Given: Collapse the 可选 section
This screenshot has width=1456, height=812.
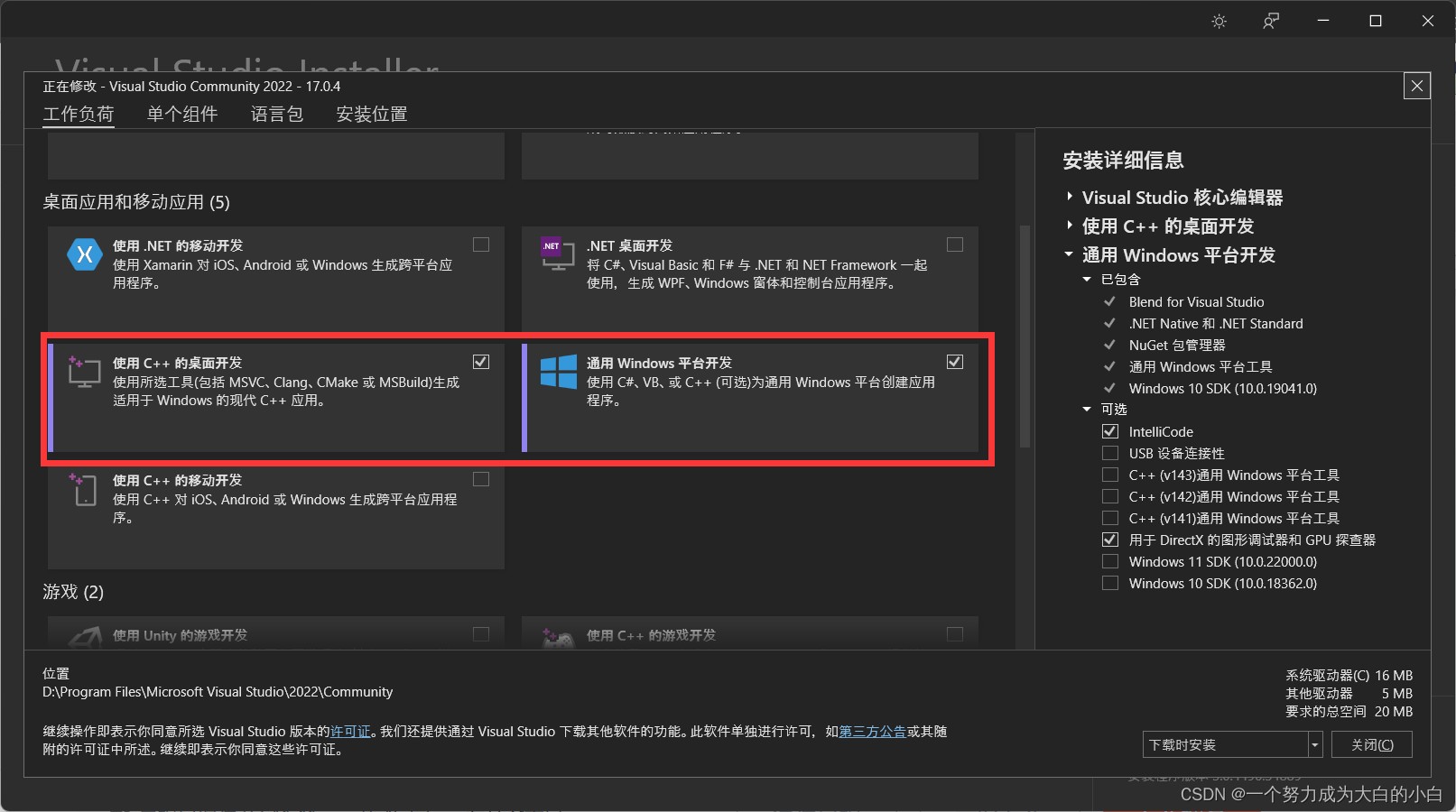Looking at the screenshot, I should tap(1088, 409).
